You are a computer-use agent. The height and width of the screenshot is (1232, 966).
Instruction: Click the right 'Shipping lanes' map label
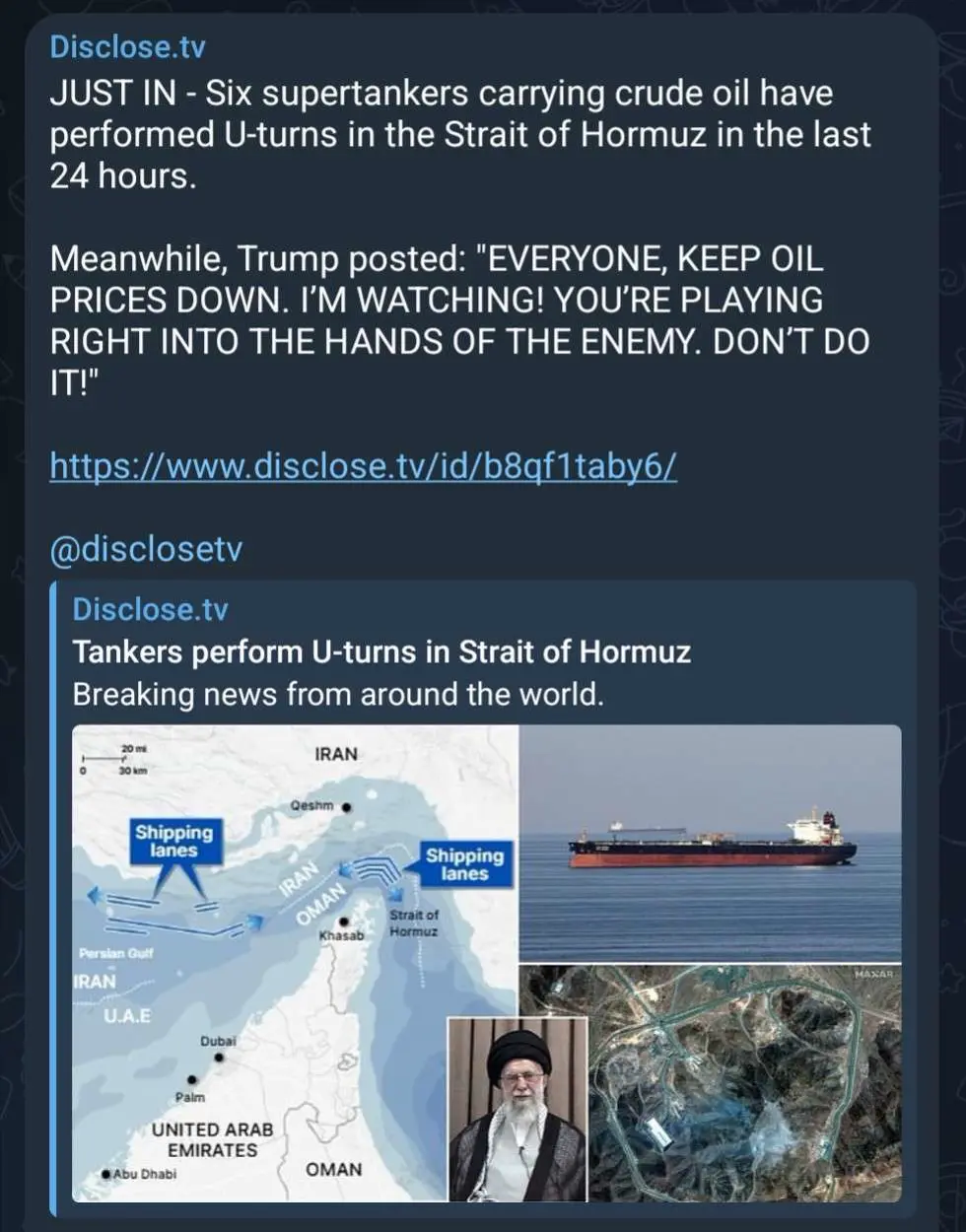coord(464,864)
